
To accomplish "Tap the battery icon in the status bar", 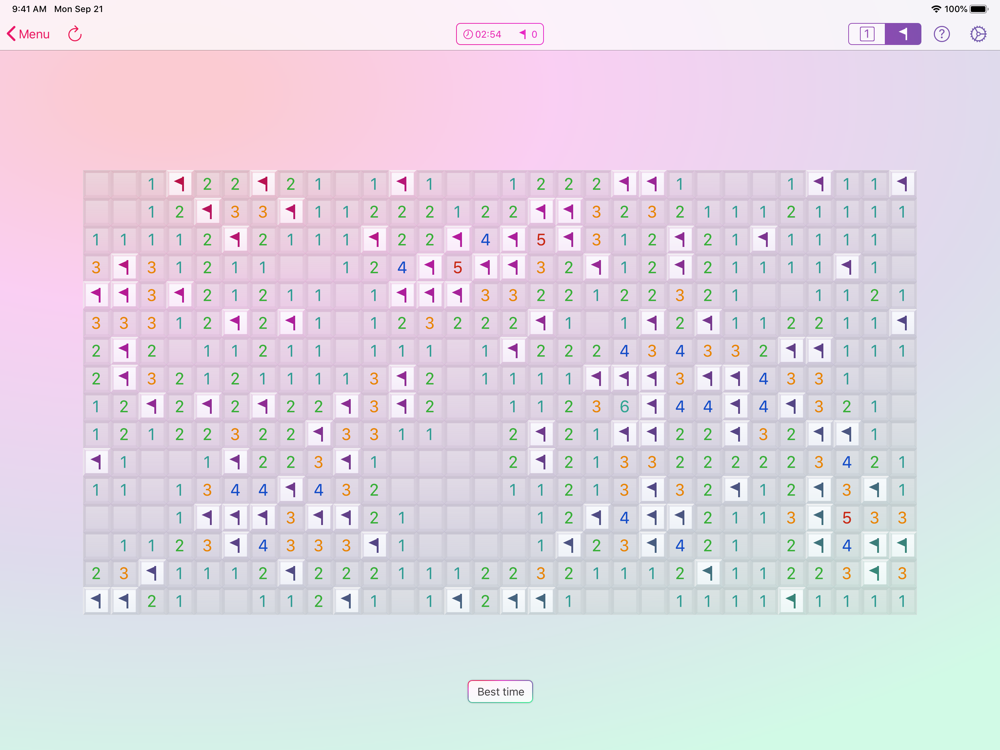I will [x=979, y=9].
